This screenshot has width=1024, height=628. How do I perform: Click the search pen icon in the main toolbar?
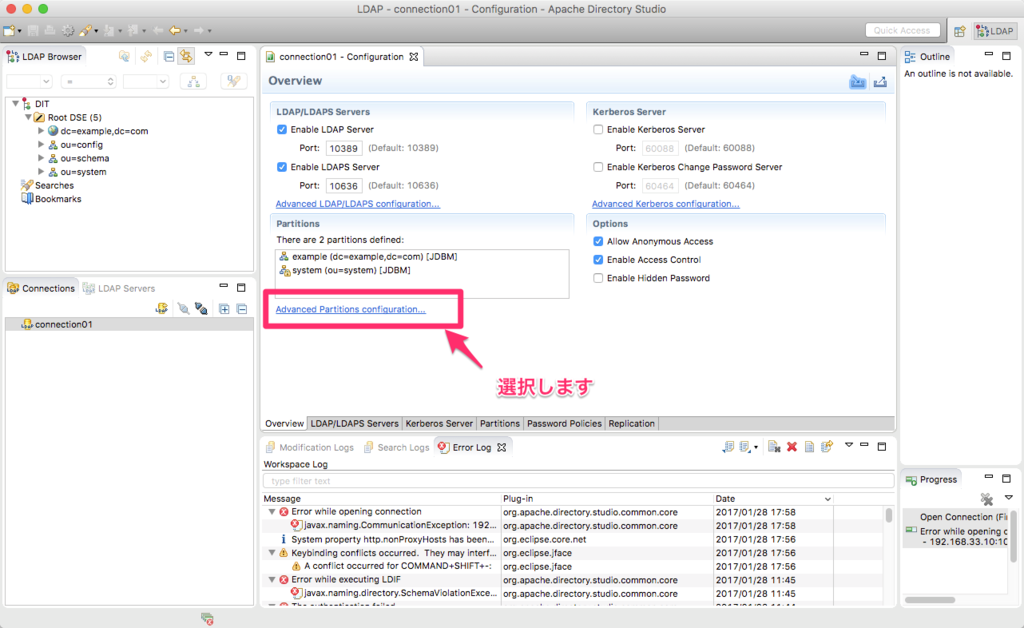click(x=86, y=31)
